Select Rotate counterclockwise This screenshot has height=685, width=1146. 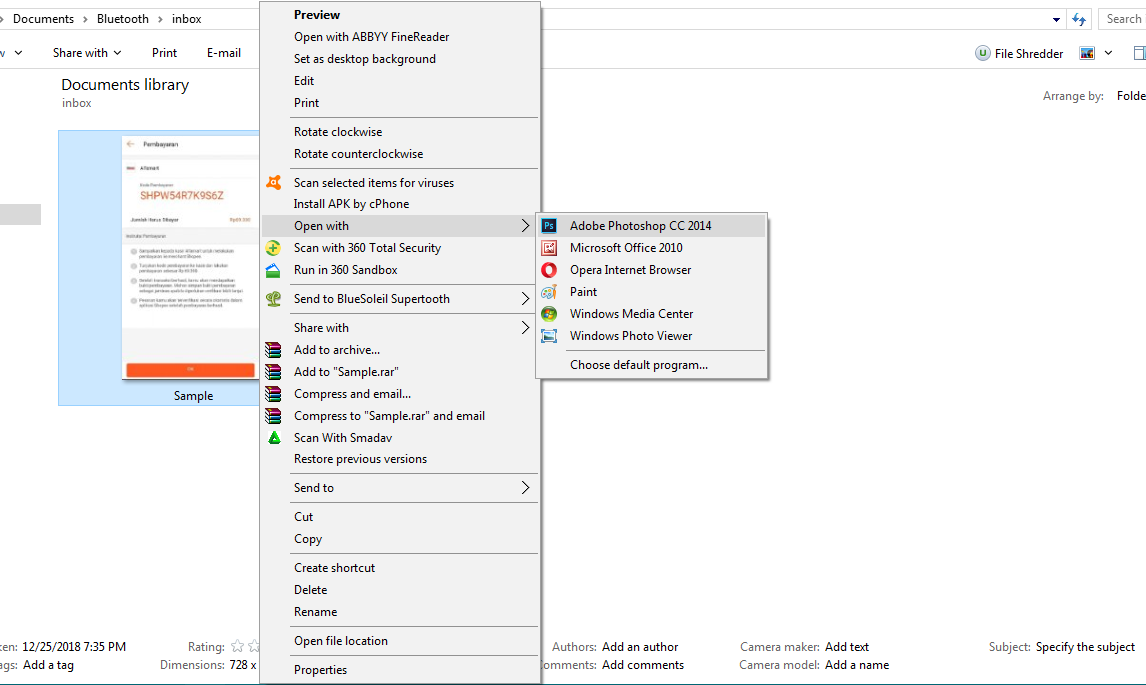click(358, 154)
